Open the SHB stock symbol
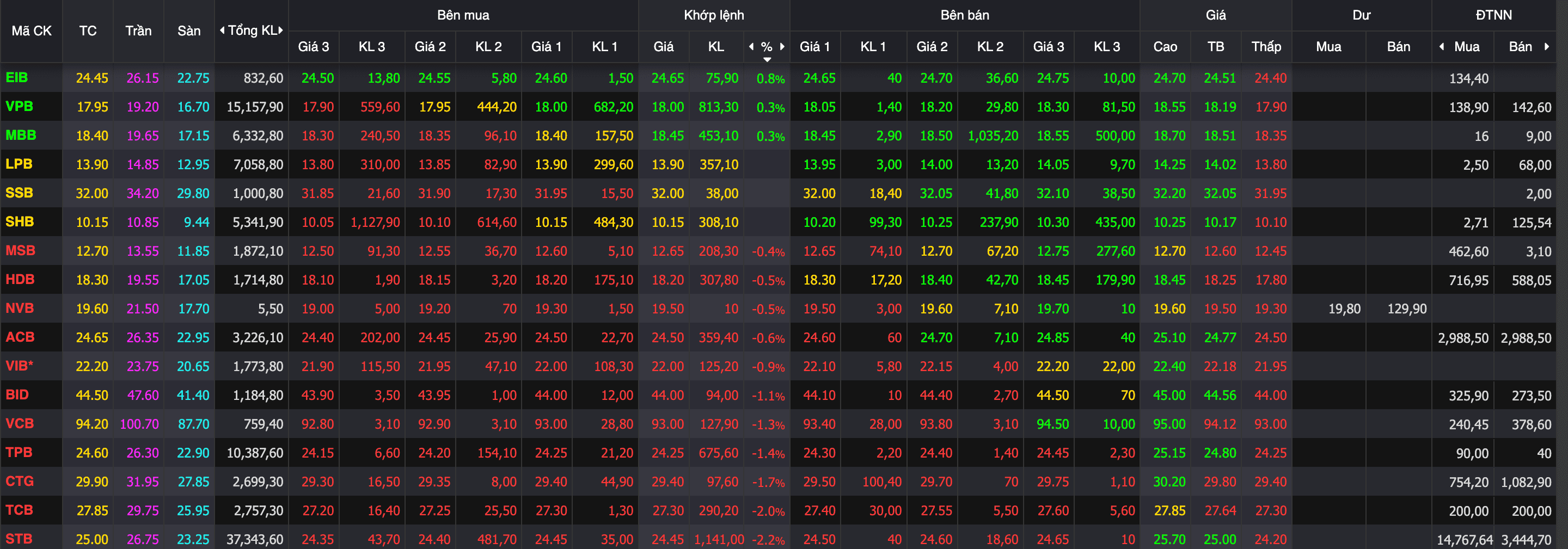The image size is (1568, 549). [20, 221]
